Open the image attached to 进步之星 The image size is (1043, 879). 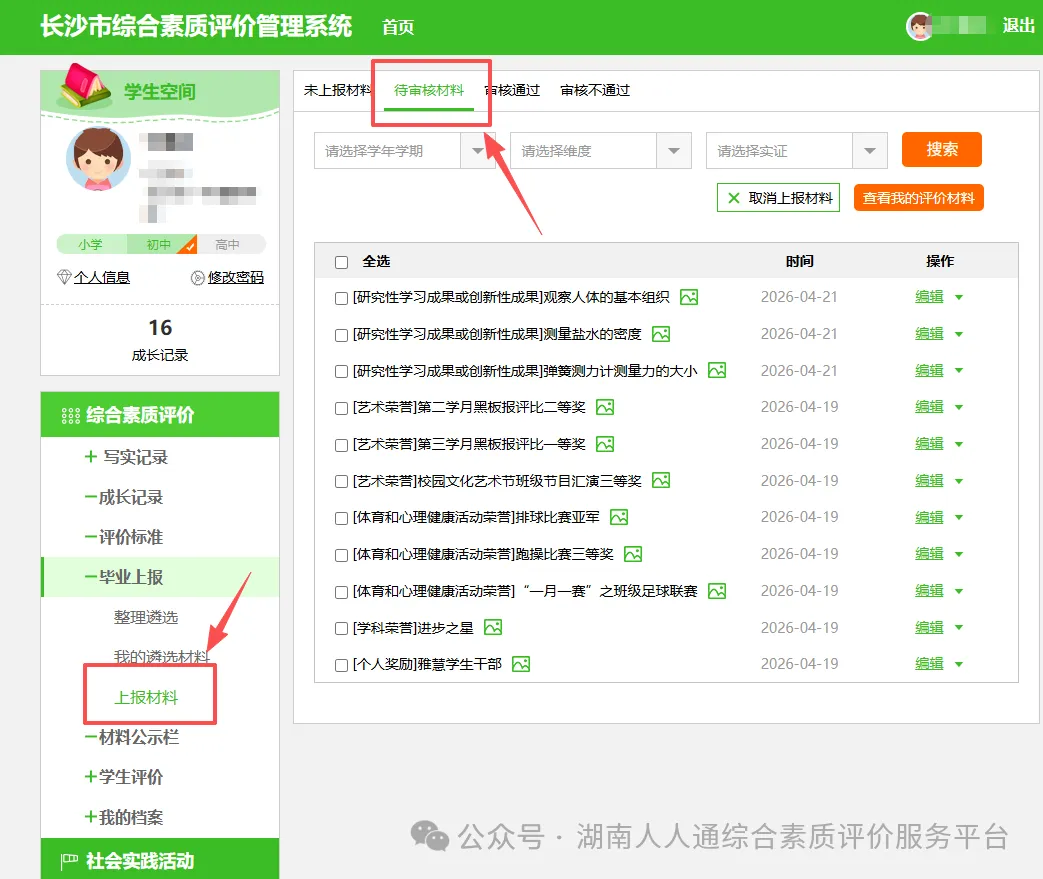pyautogui.click(x=491, y=627)
